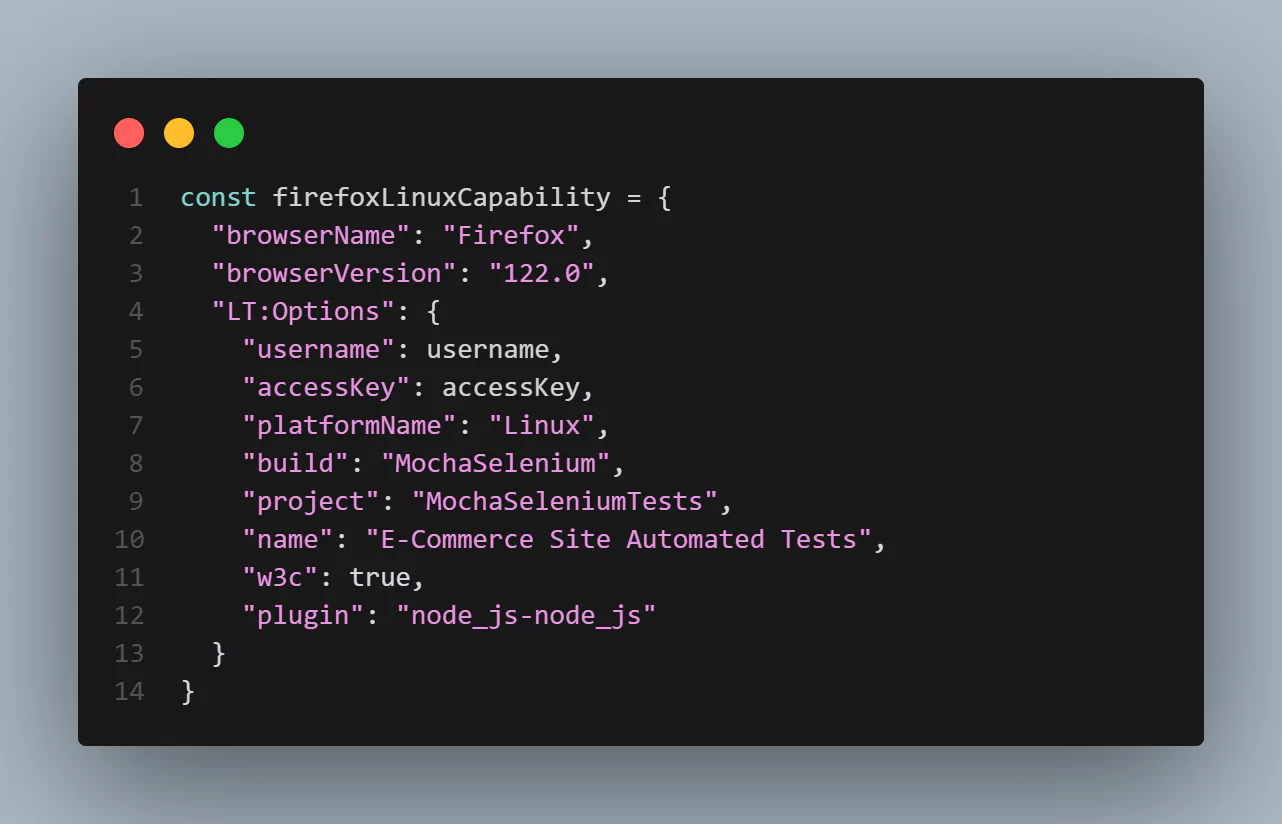The width and height of the screenshot is (1282, 824).
Task: Click the const keyword on line 1
Action: (x=218, y=197)
